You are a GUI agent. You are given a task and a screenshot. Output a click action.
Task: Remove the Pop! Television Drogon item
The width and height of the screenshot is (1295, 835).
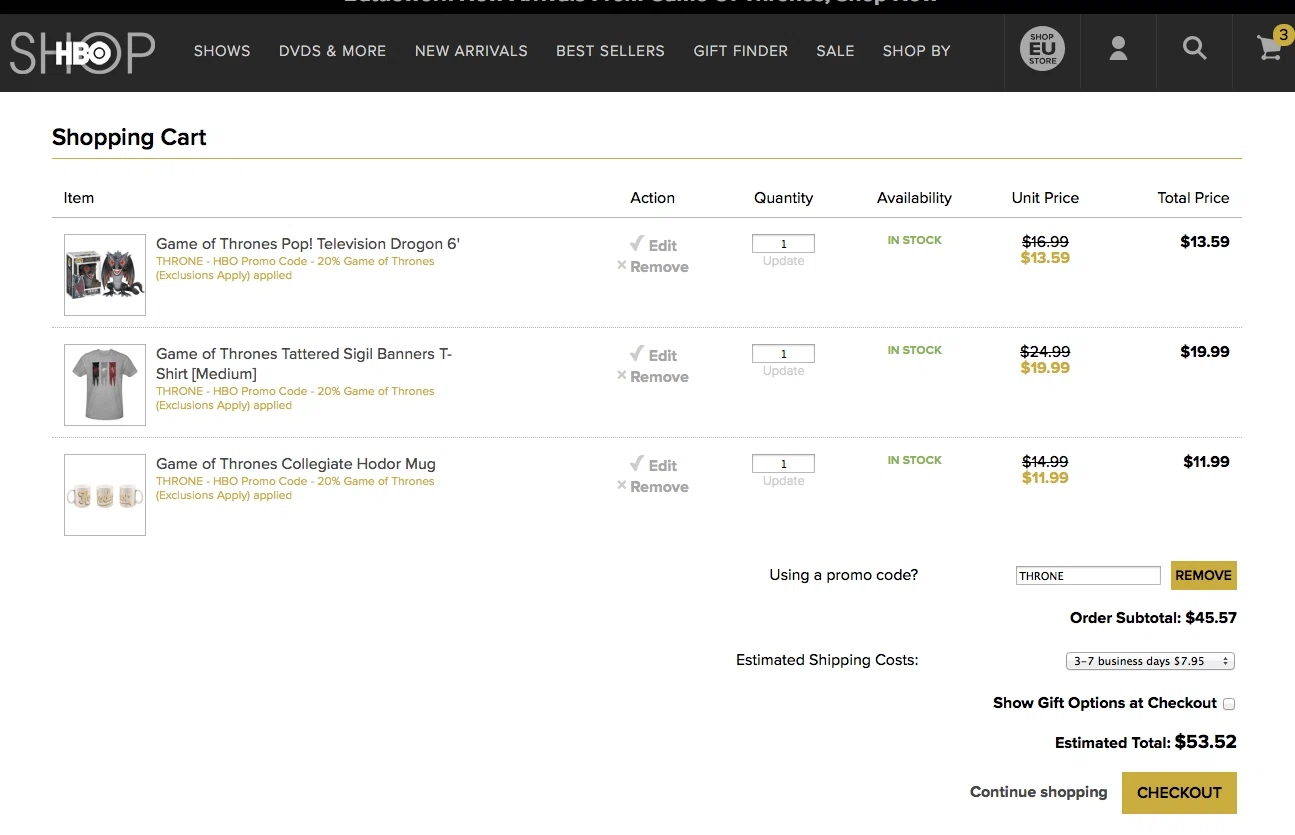(x=653, y=267)
